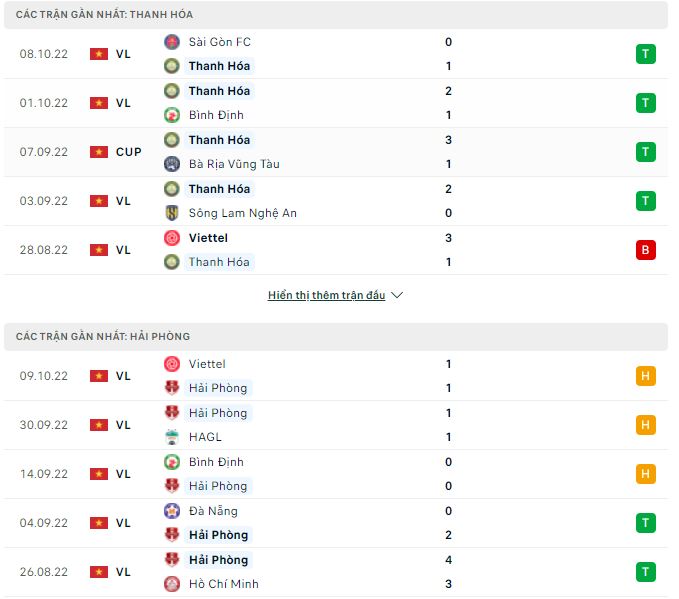679x599 pixels.
Task: Click Sài Gòn FC team crest
Action: click(x=171, y=42)
